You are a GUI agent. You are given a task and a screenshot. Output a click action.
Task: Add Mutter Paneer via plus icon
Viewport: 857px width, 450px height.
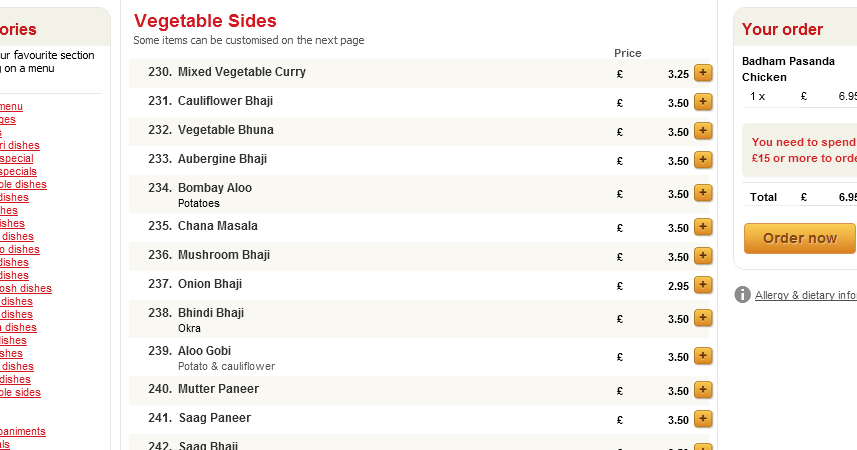[703, 390]
